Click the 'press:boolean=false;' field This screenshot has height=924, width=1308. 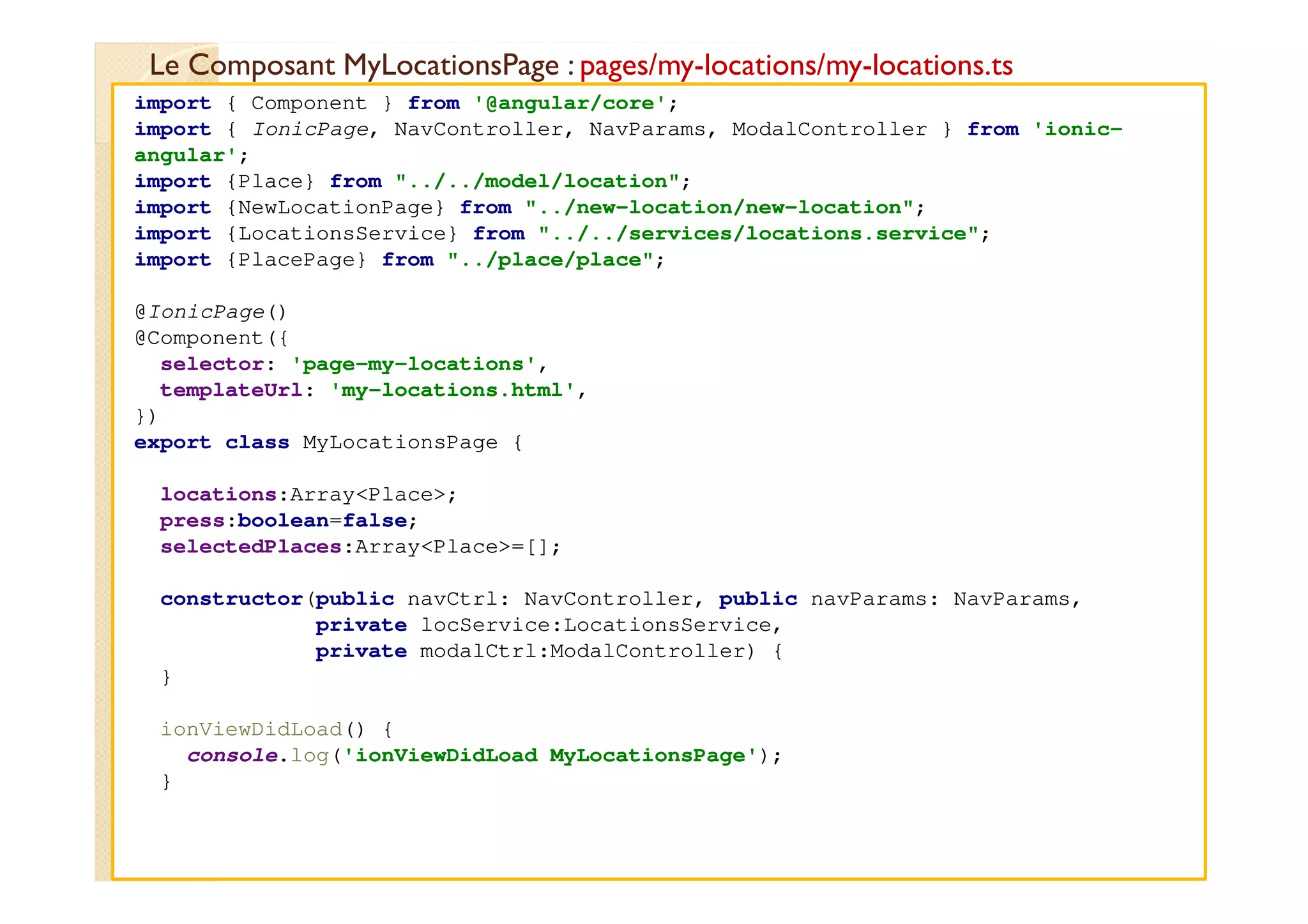289,521
